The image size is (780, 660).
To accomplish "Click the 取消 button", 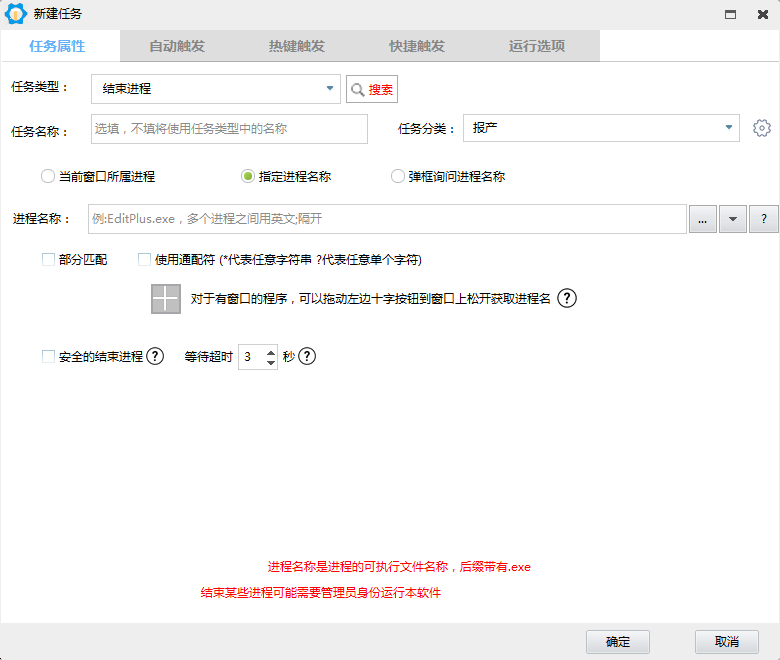I will pyautogui.click(x=727, y=642).
